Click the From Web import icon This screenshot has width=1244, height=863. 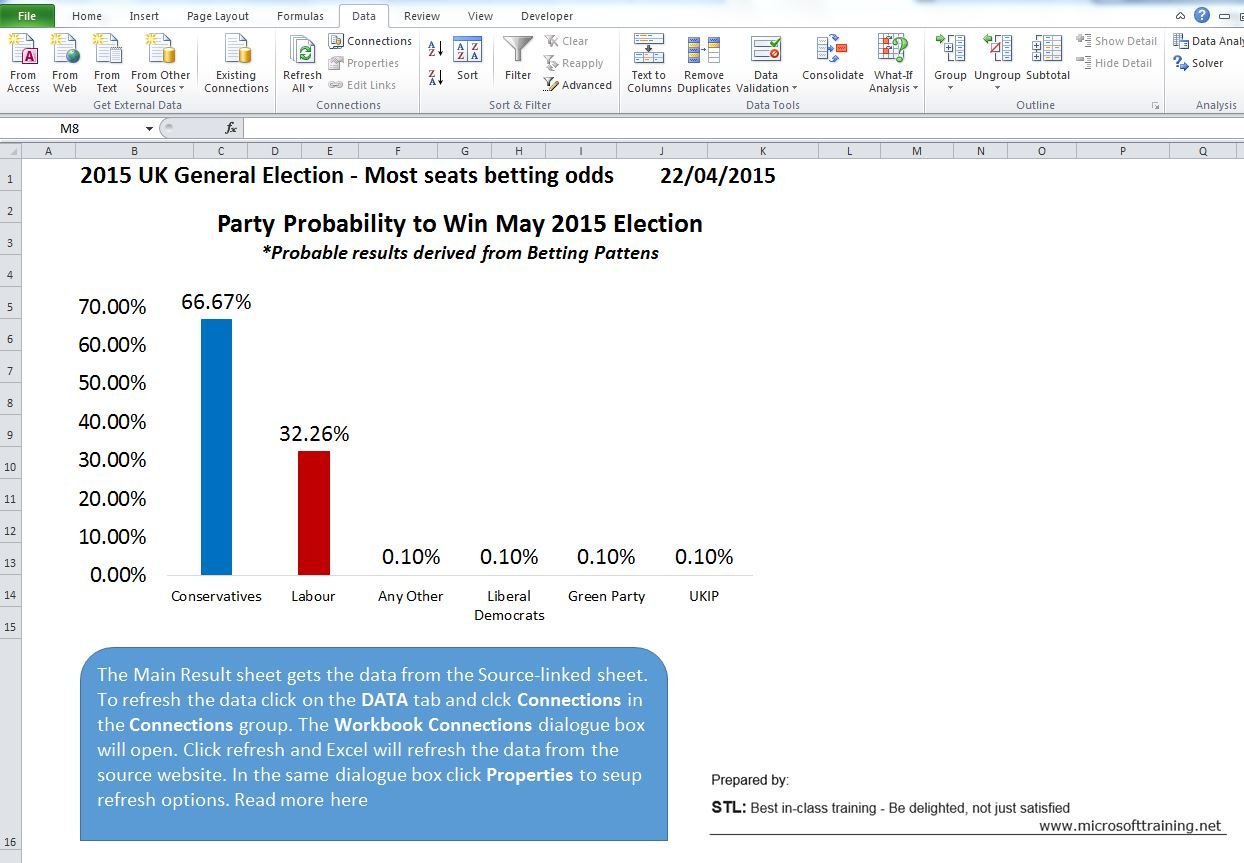[x=65, y=50]
